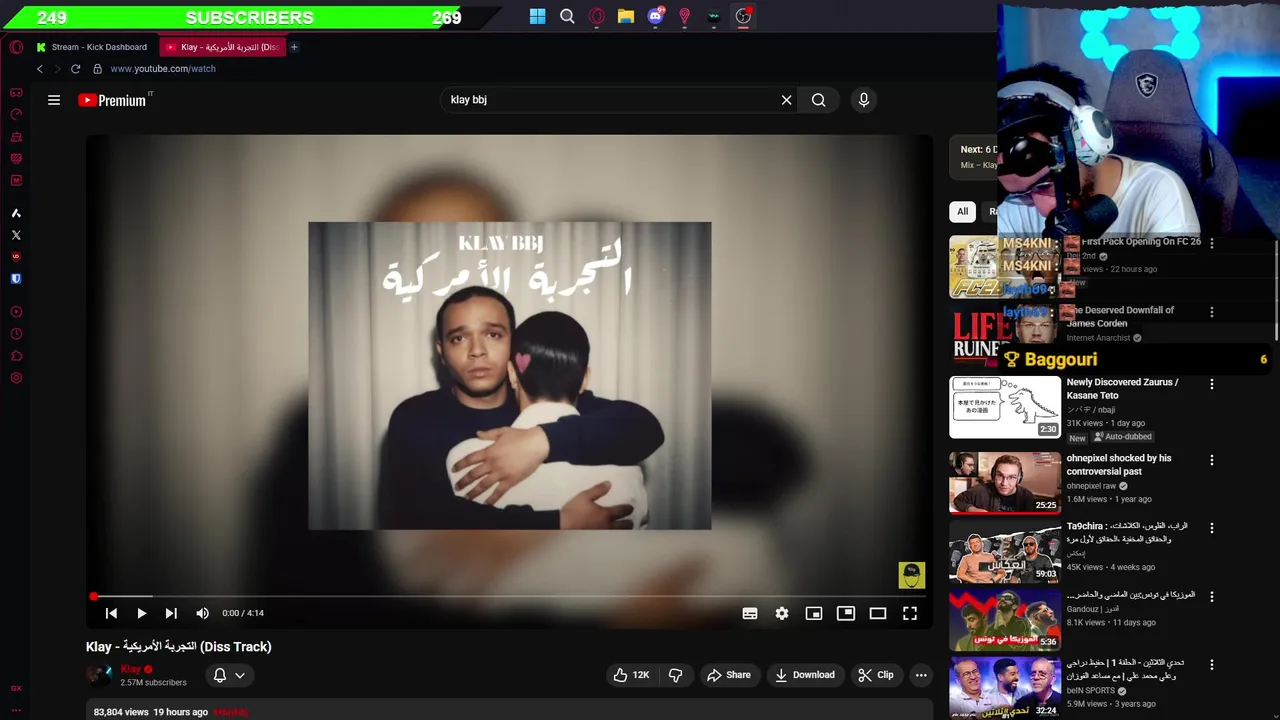Open Extensions cube icon in sidebar
Screen dimensions: 1280x720
coord(16,356)
